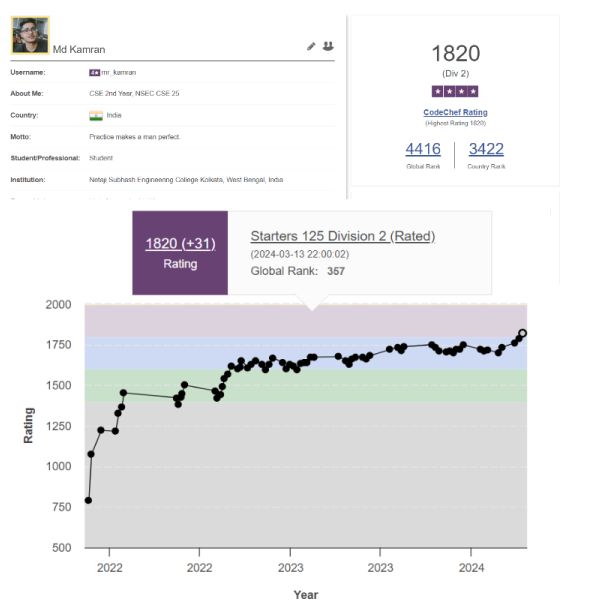Open Starters 125 Division 2 contest link
Viewport: 616px width, 610px height.
tap(343, 236)
